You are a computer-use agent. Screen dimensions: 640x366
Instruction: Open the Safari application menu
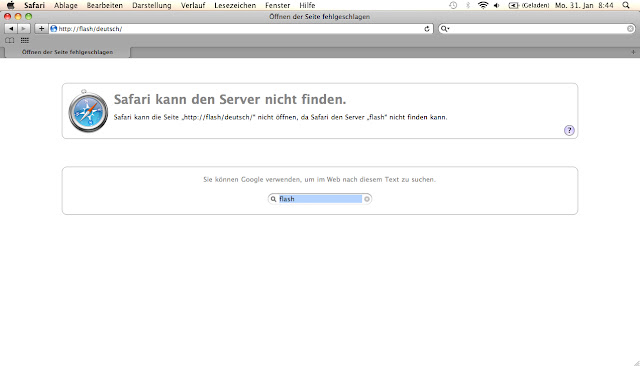34,5
